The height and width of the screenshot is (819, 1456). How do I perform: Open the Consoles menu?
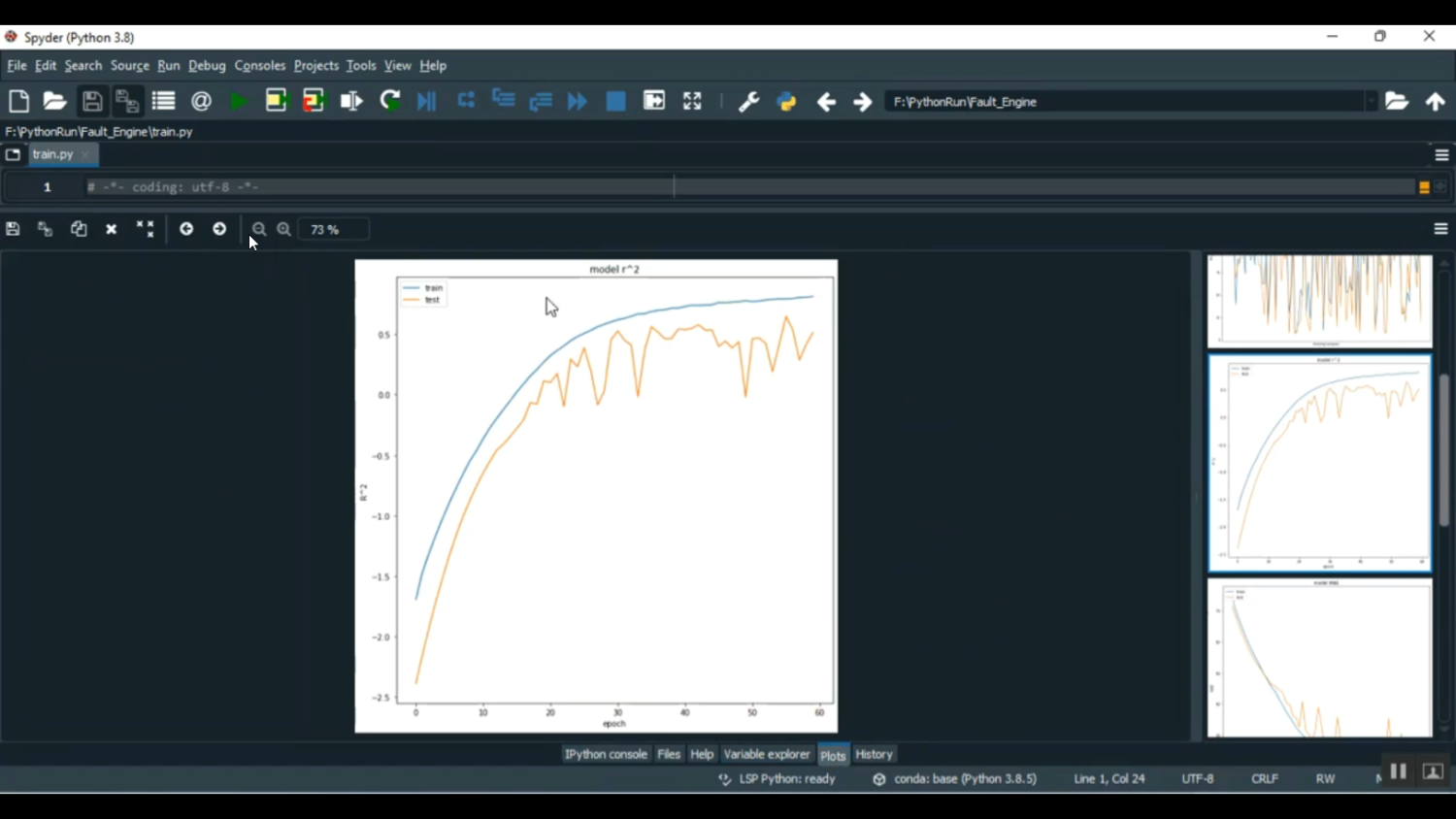pos(259,66)
